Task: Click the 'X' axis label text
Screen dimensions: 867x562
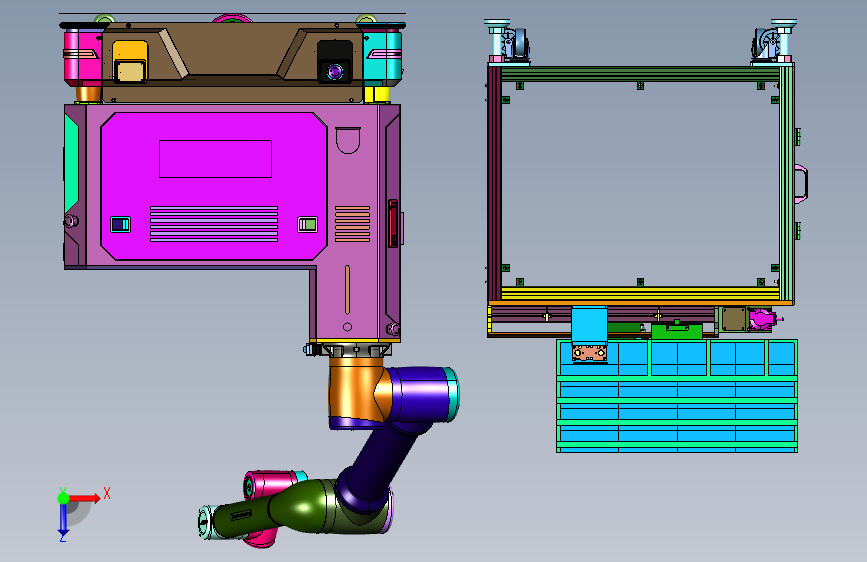Action: coord(107,493)
